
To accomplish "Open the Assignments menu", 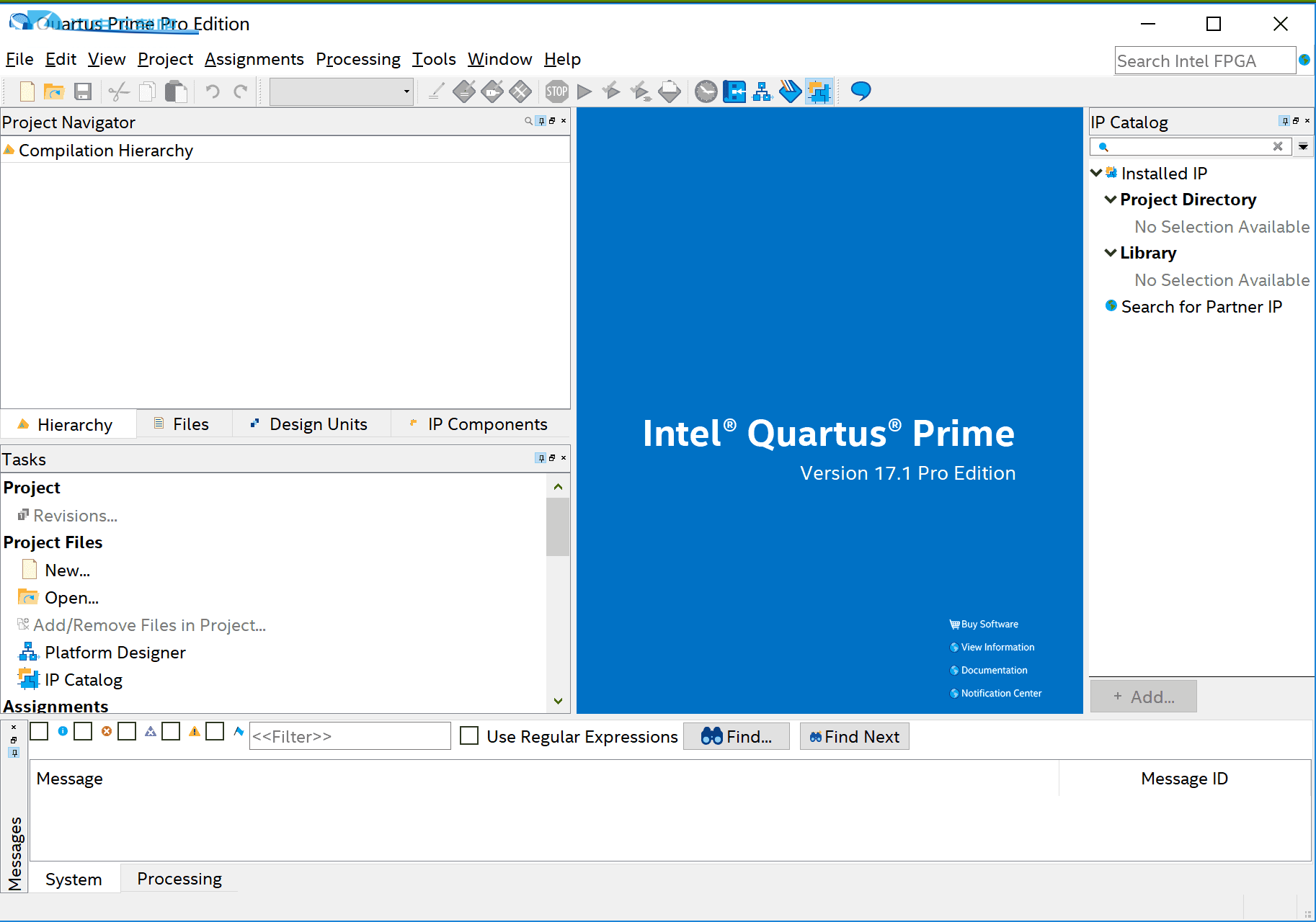I will (254, 59).
